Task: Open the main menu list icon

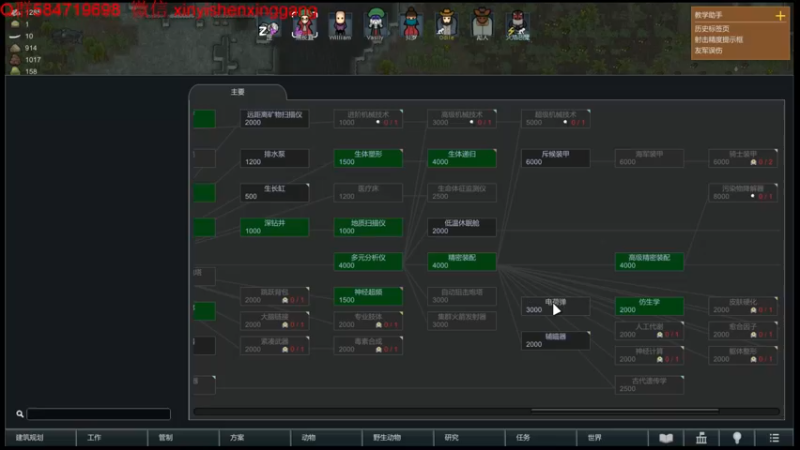Action: coord(774,438)
